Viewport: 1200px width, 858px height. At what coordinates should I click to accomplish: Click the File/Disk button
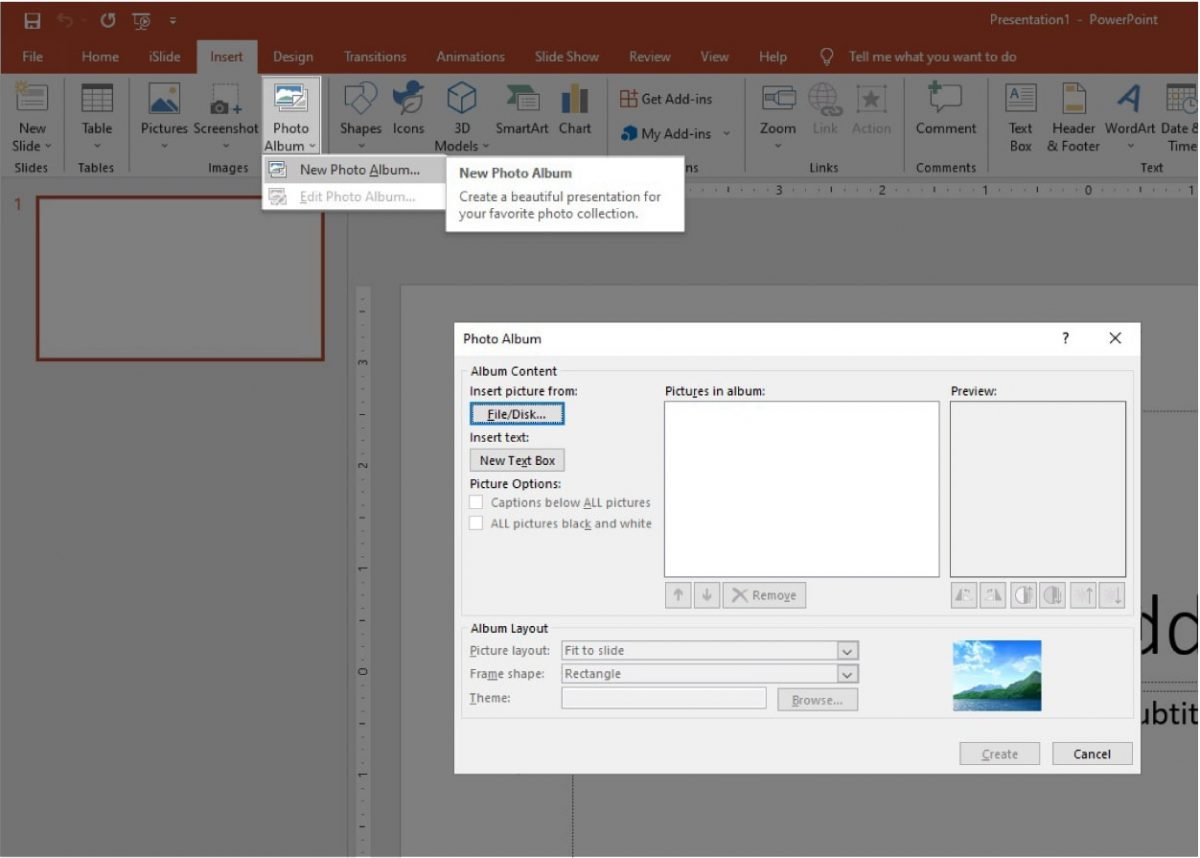pyautogui.click(x=516, y=413)
